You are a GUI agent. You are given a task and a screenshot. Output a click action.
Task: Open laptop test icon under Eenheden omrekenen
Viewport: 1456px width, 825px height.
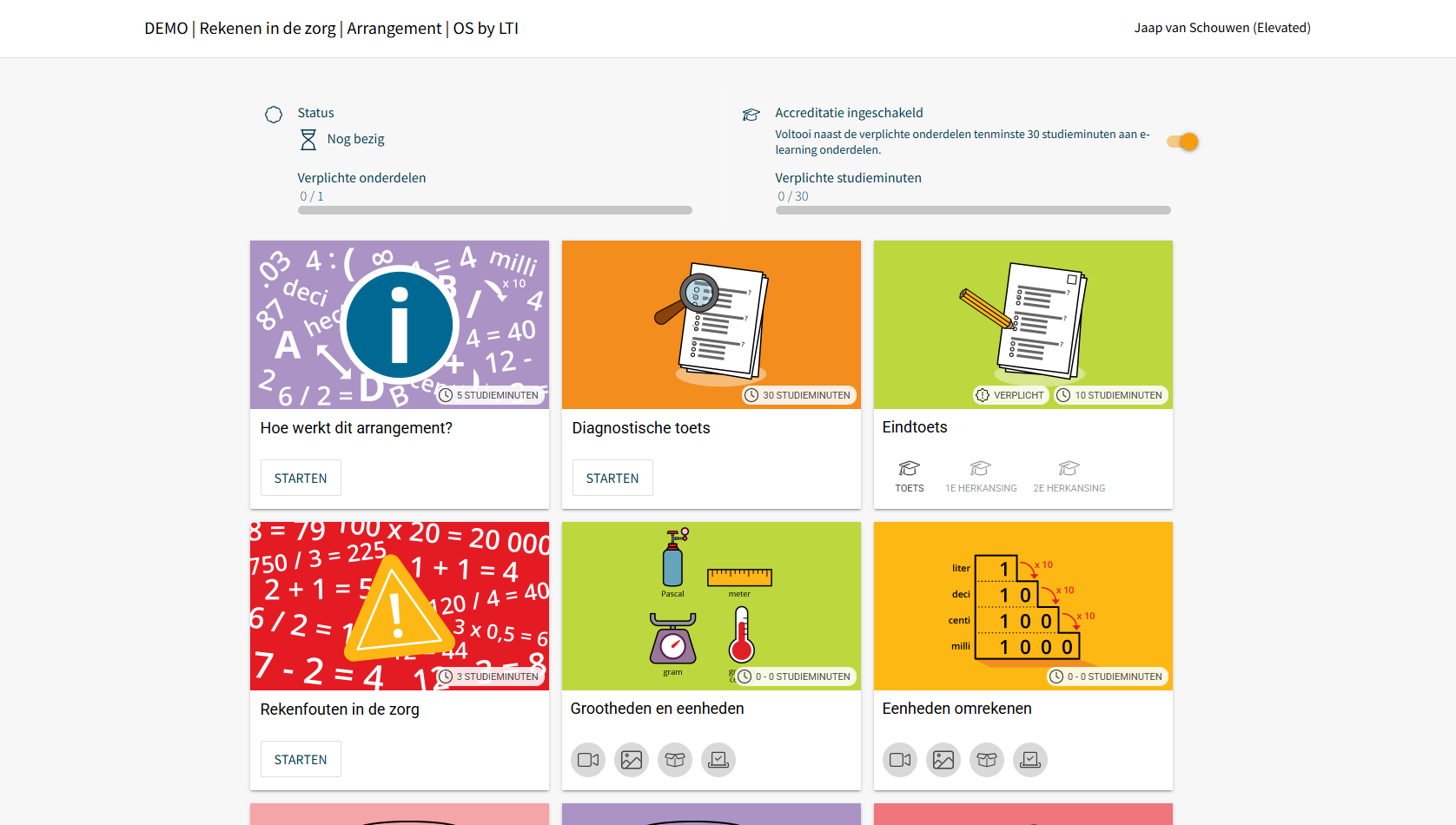[x=1030, y=760]
